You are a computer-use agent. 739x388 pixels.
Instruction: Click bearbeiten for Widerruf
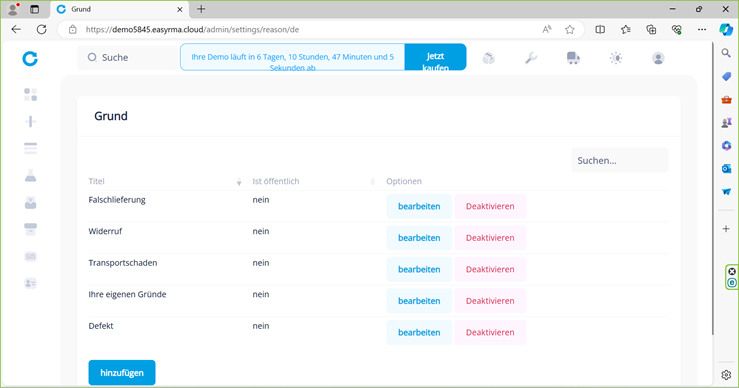click(x=419, y=238)
